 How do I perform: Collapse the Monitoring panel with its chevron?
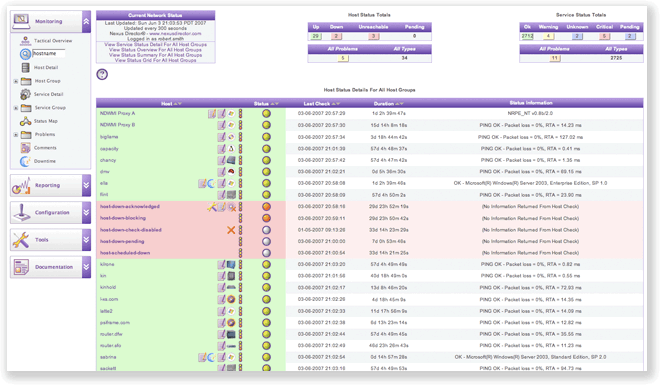86,21
